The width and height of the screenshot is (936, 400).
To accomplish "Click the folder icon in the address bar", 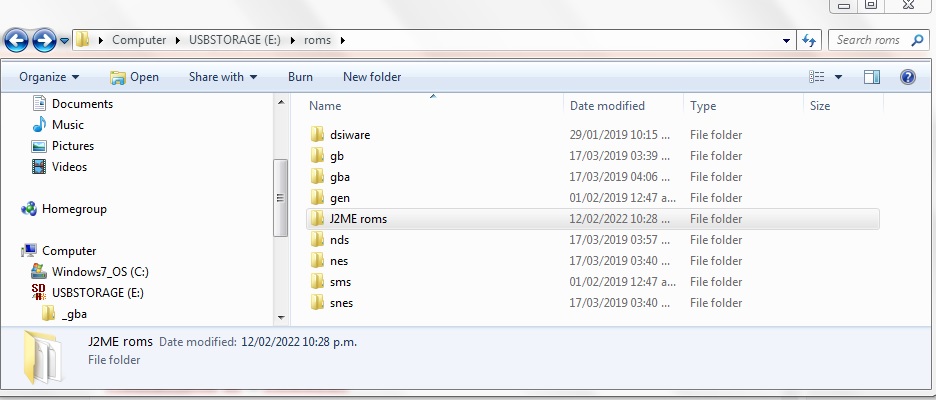I will 83,40.
